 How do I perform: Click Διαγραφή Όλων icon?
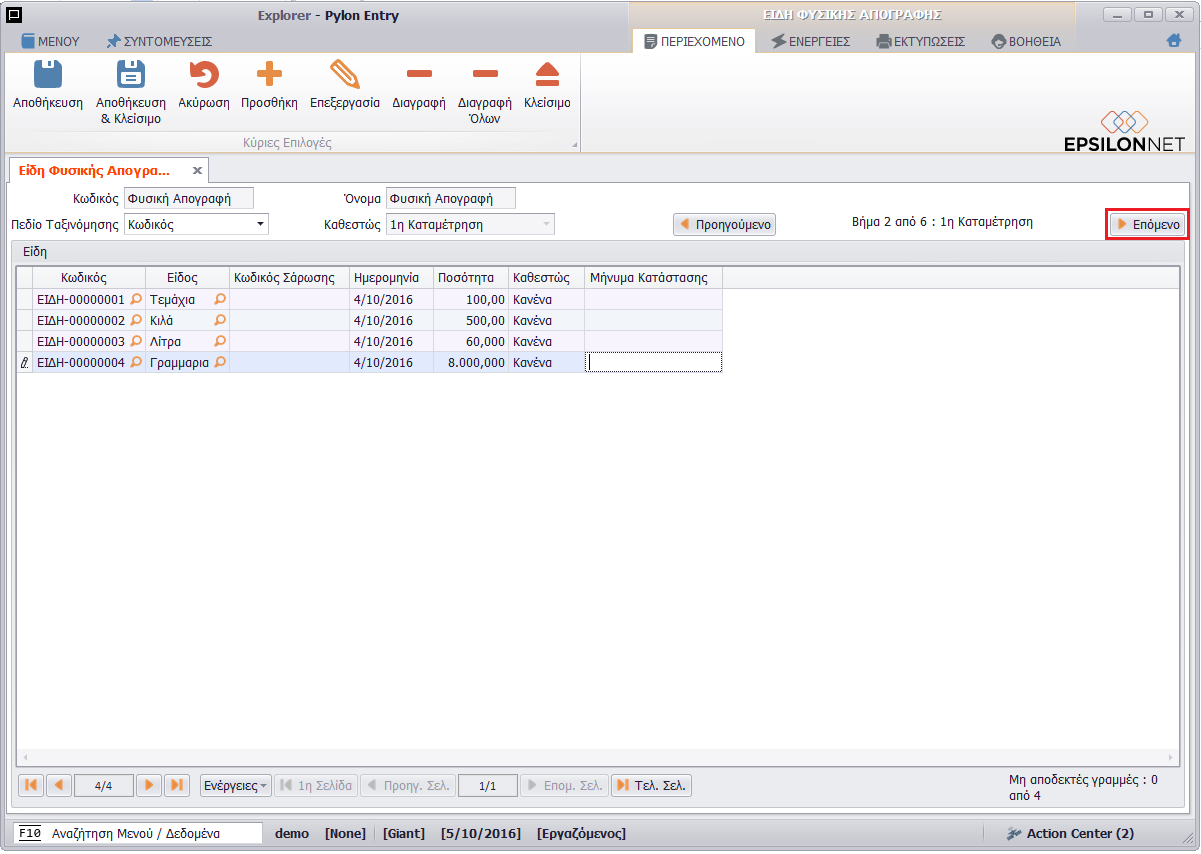point(485,76)
